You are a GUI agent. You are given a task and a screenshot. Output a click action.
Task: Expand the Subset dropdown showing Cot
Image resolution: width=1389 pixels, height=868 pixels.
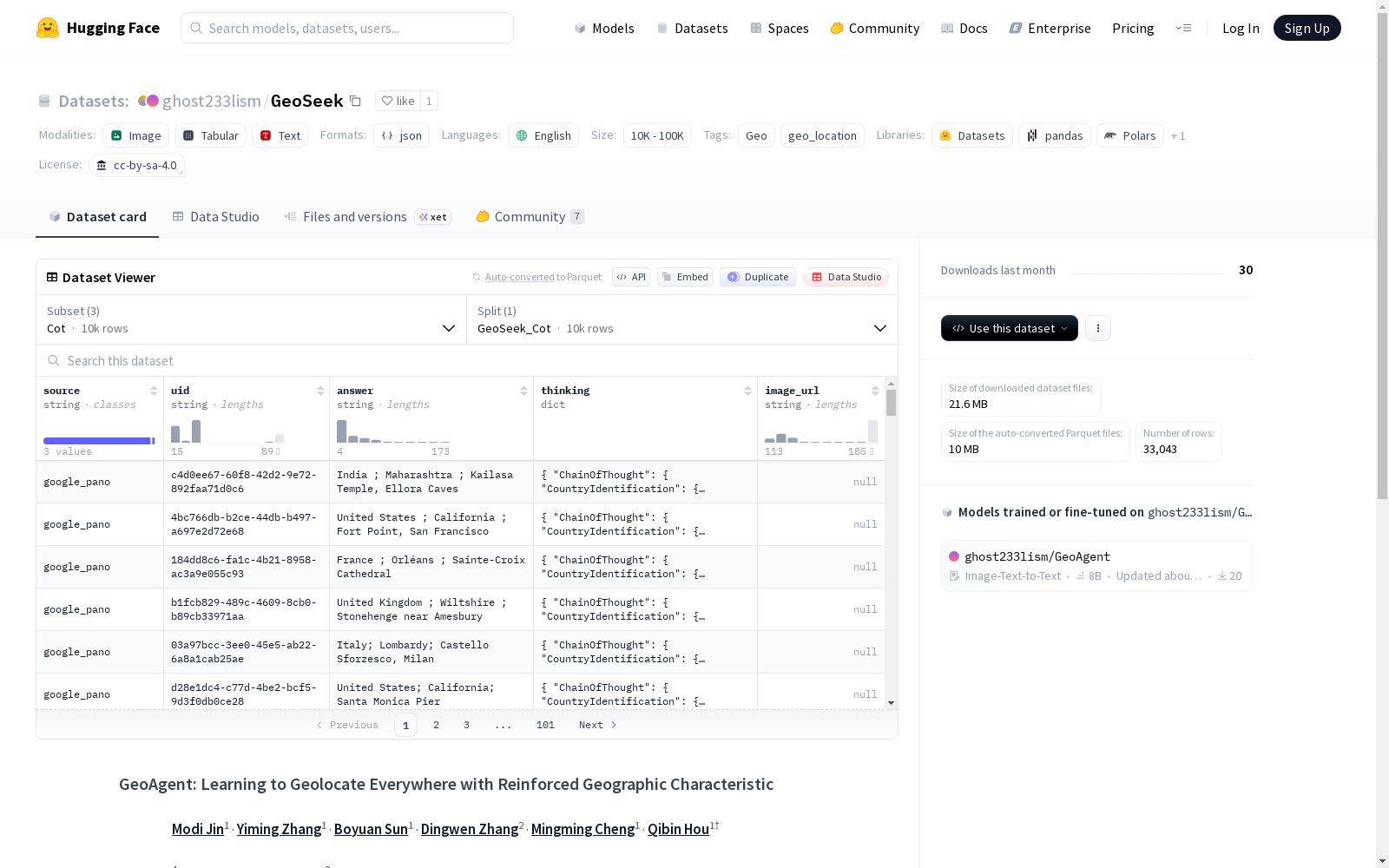[x=252, y=319]
